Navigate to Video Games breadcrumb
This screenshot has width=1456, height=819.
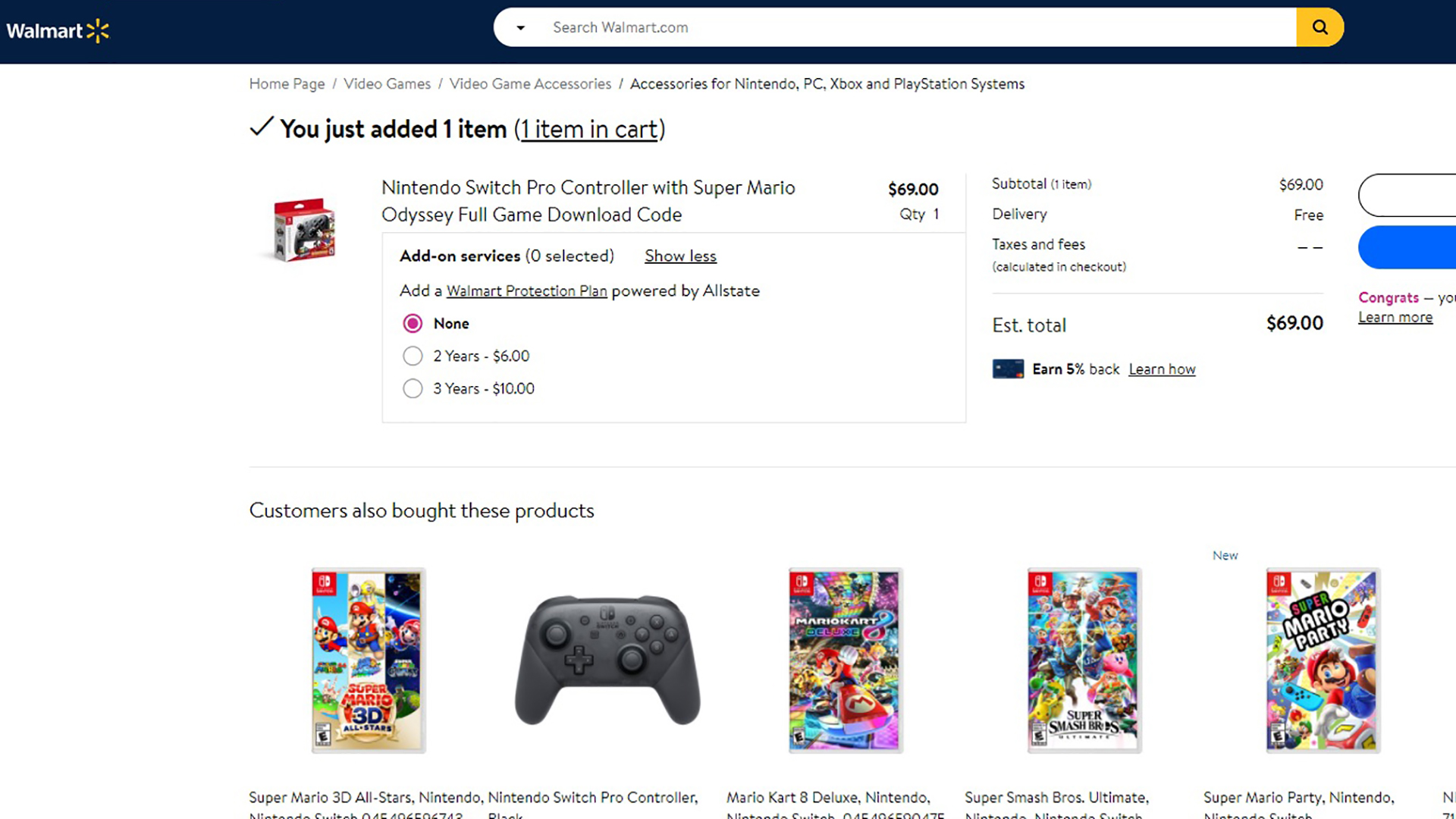pos(387,84)
